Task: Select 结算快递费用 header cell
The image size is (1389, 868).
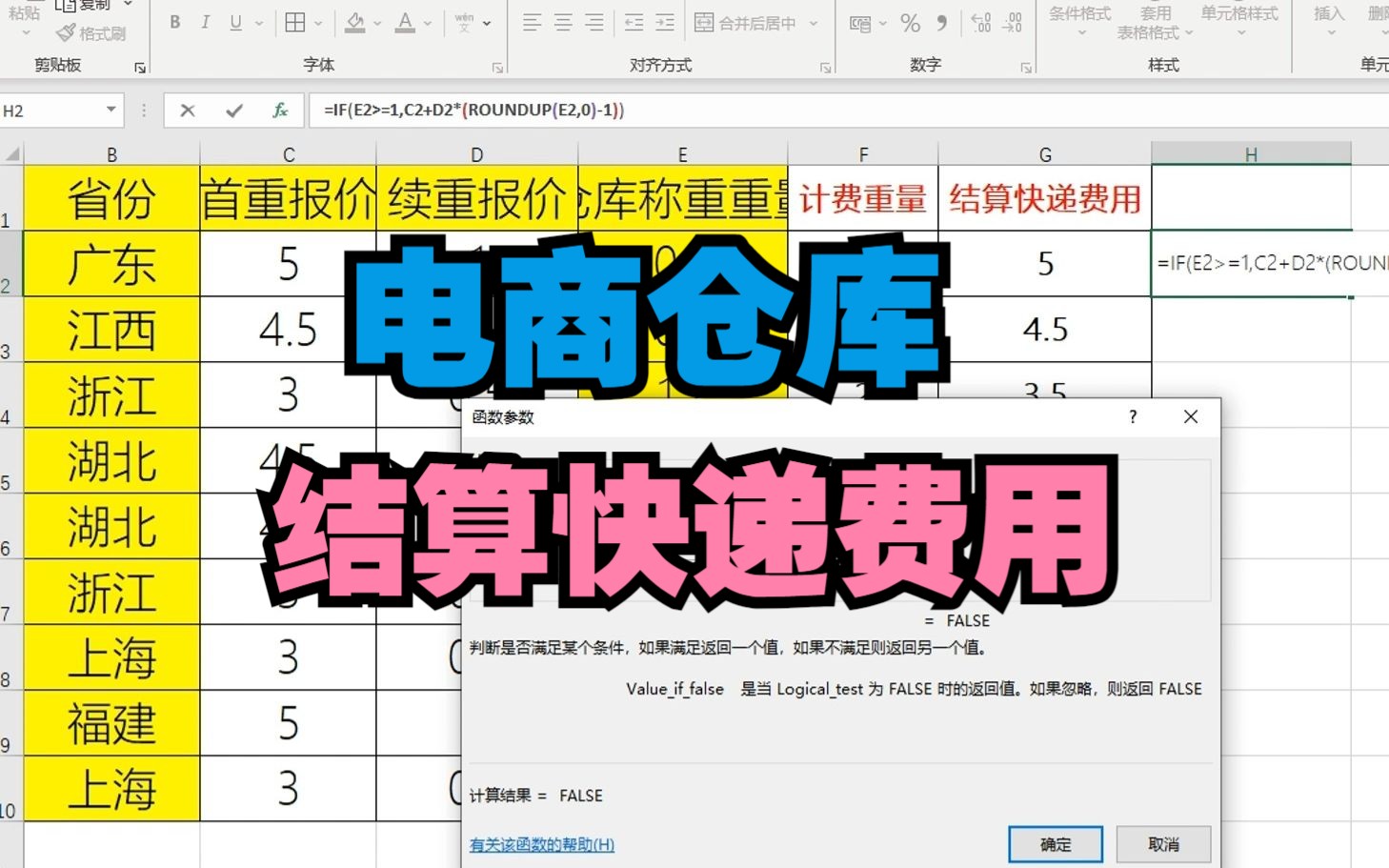Action: click(x=1045, y=197)
